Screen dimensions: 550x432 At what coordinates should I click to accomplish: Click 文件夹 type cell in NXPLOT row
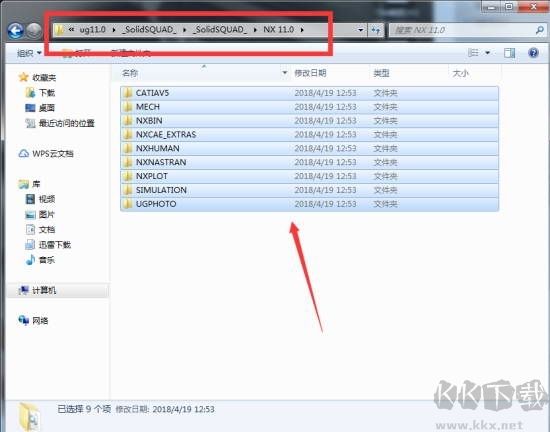(385, 176)
